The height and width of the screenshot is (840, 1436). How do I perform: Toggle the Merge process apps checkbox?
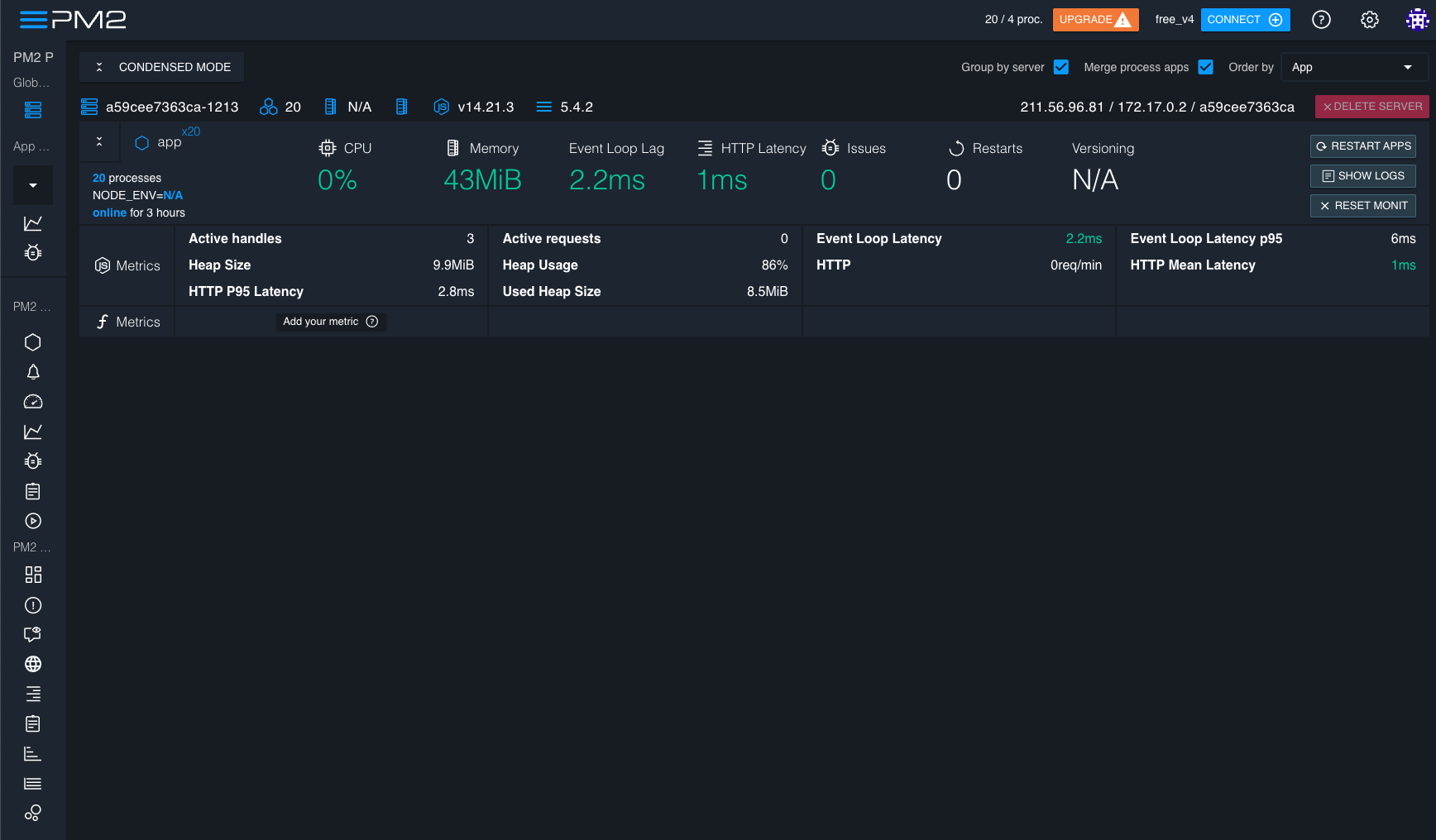pos(1206,67)
